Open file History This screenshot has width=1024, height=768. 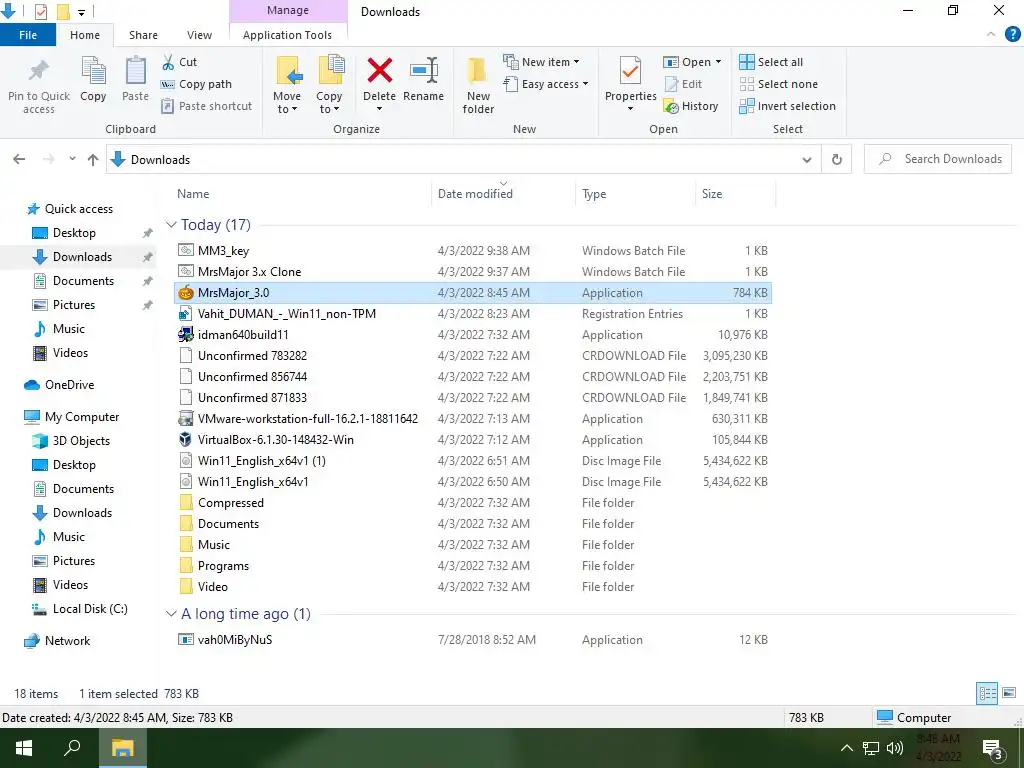coord(691,106)
